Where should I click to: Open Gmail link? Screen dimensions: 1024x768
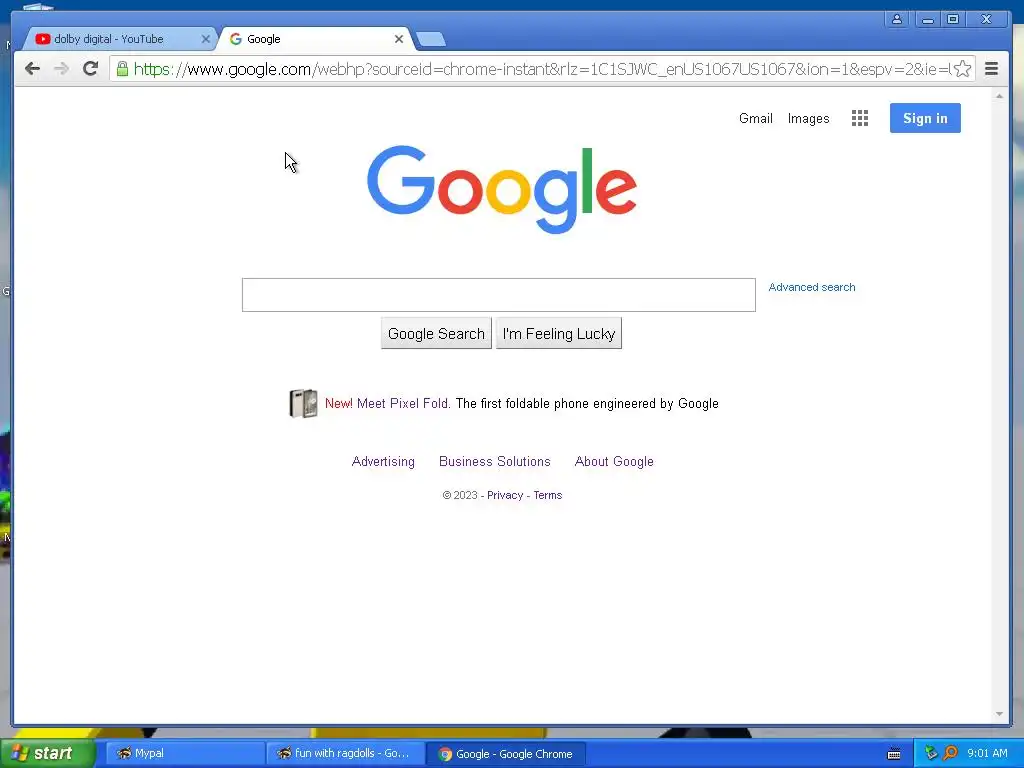pyautogui.click(x=756, y=118)
